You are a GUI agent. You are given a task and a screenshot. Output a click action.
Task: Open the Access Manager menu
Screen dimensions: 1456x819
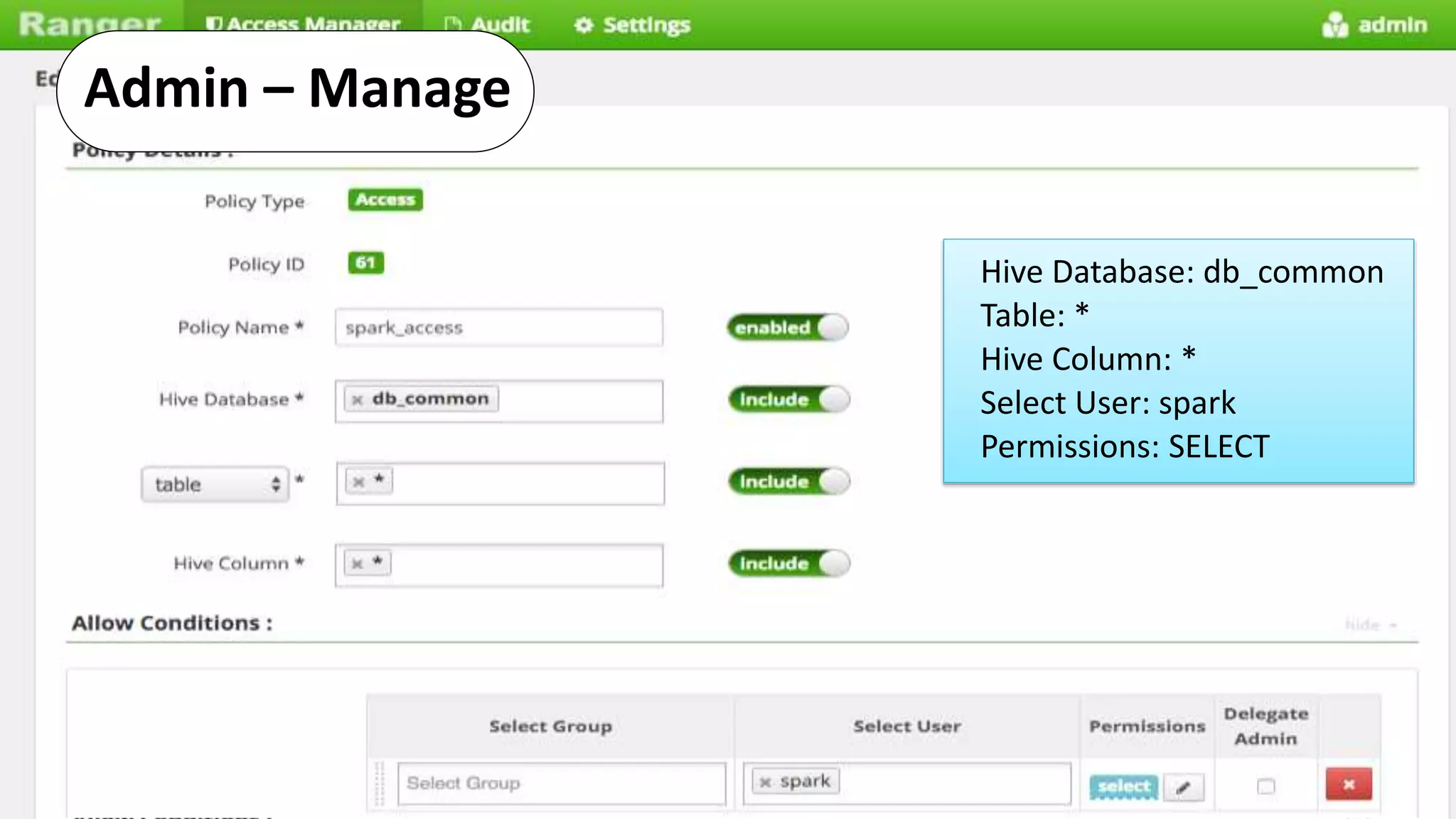(304, 24)
